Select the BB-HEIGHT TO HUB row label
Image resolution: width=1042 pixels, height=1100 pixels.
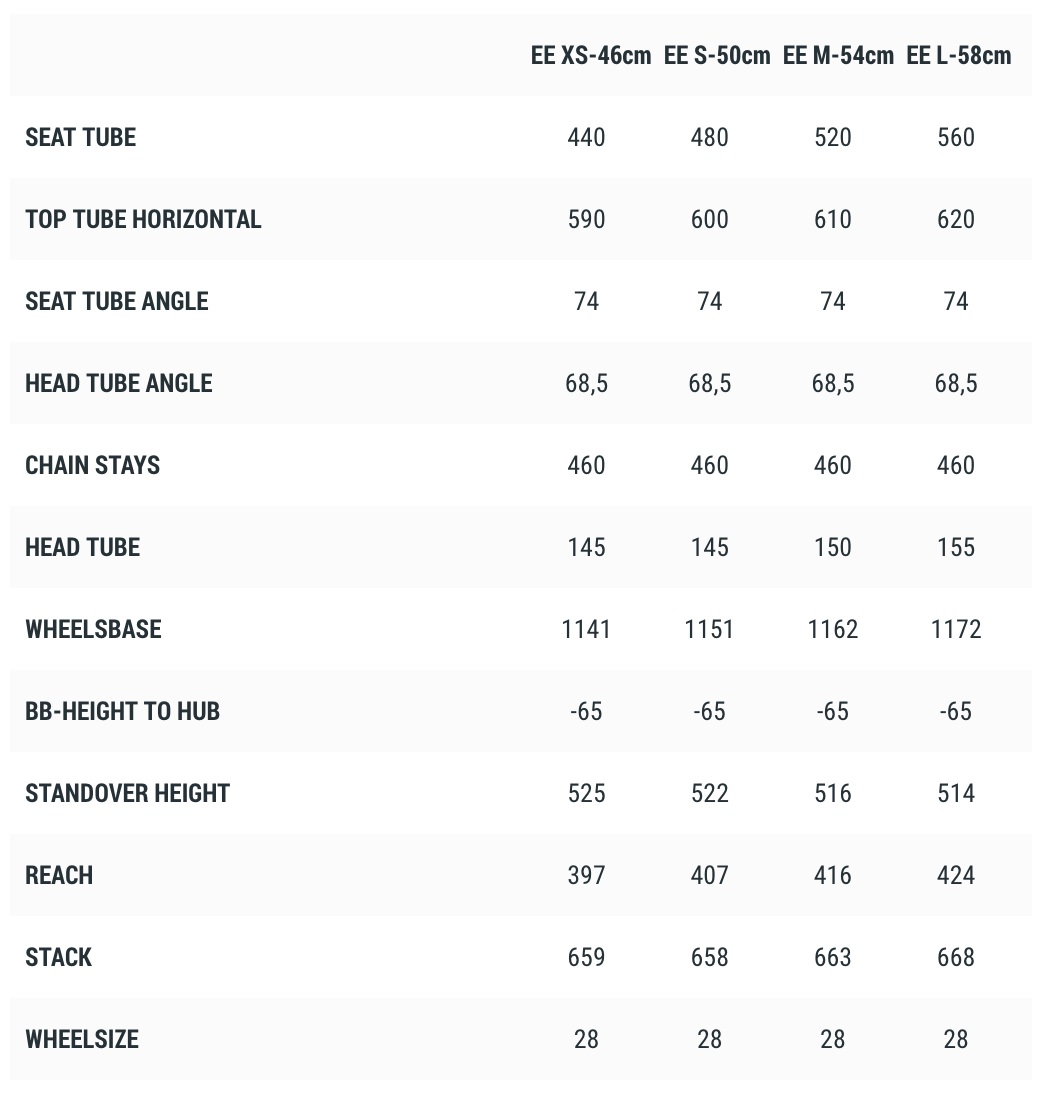tap(122, 712)
